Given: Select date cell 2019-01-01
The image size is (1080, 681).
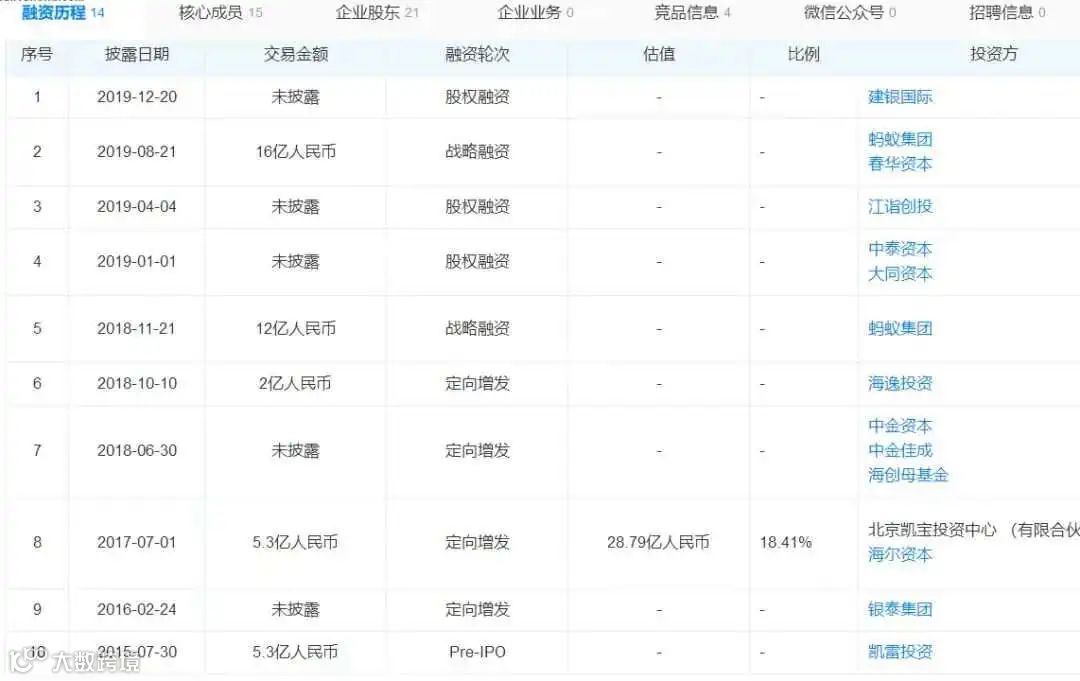Looking at the screenshot, I should [x=137, y=262].
